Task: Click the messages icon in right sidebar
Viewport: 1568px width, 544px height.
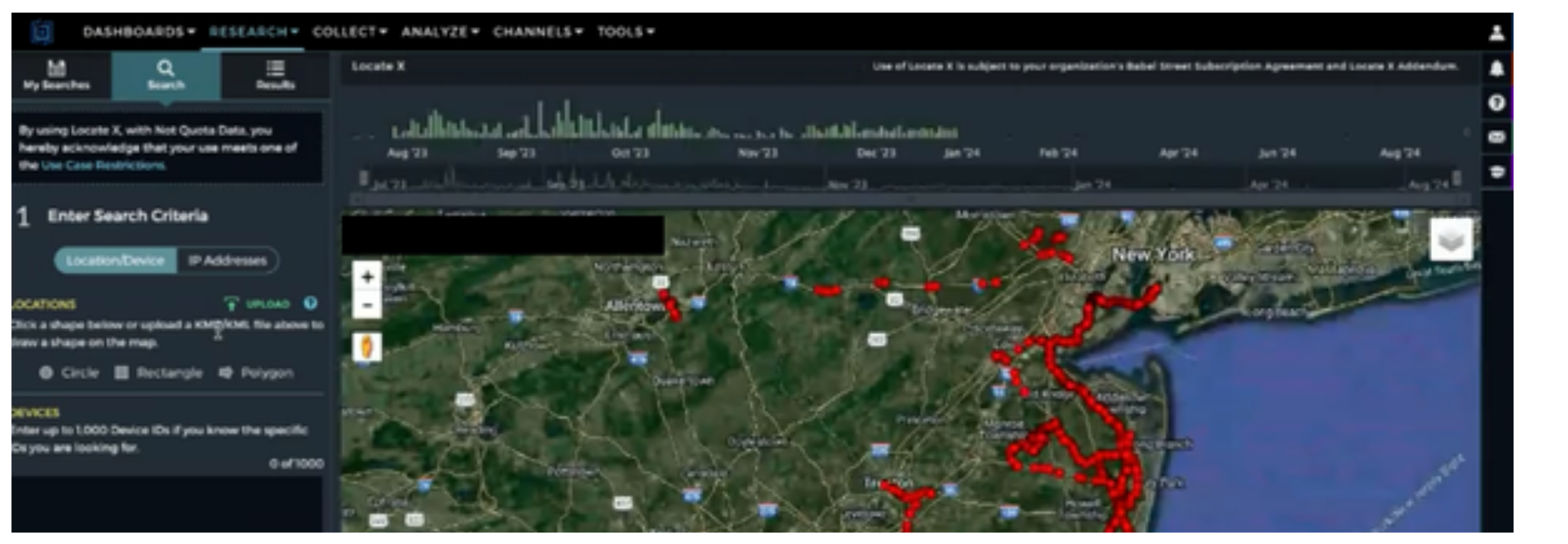Action: (1496, 137)
